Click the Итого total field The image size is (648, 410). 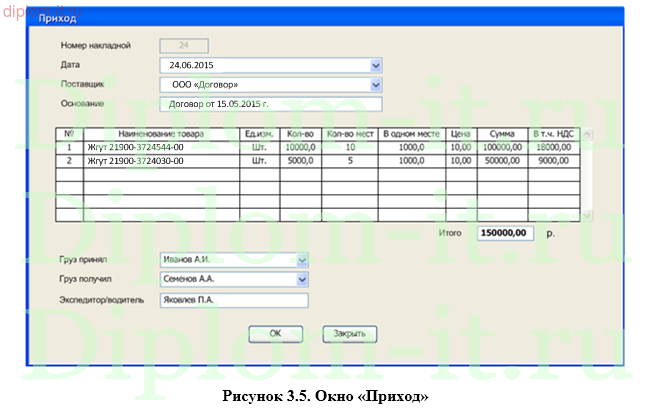[x=505, y=233]
